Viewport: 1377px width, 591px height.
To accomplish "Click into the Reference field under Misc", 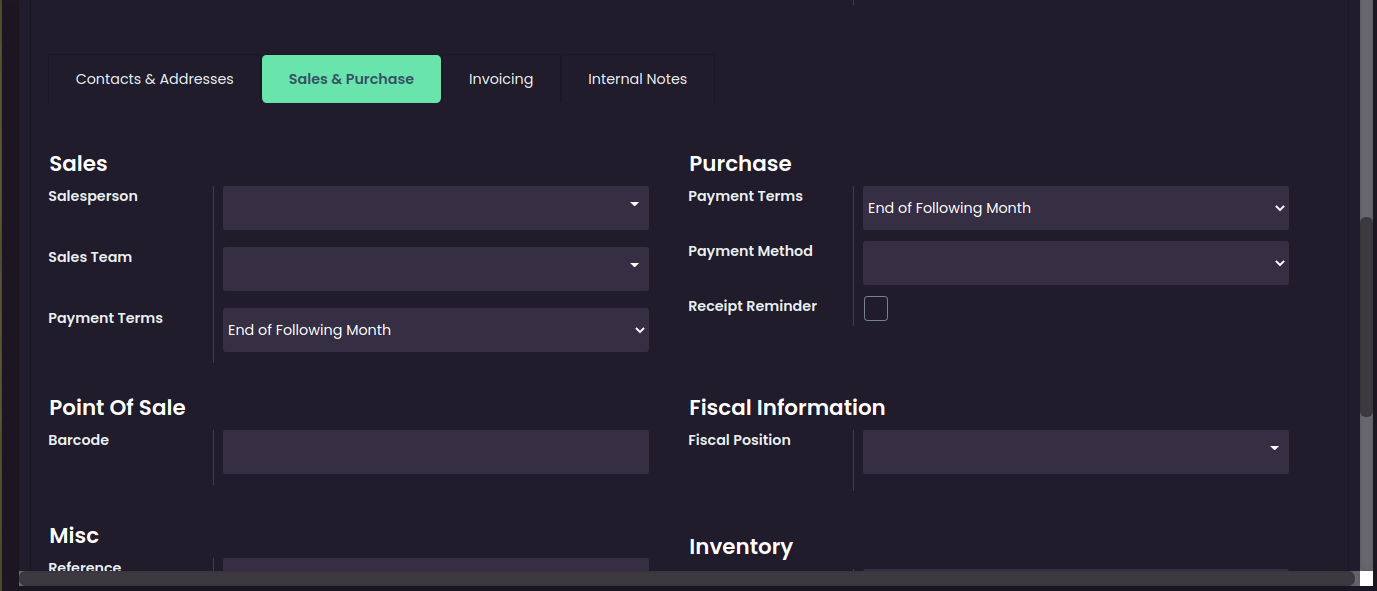I will coord(435,565).
